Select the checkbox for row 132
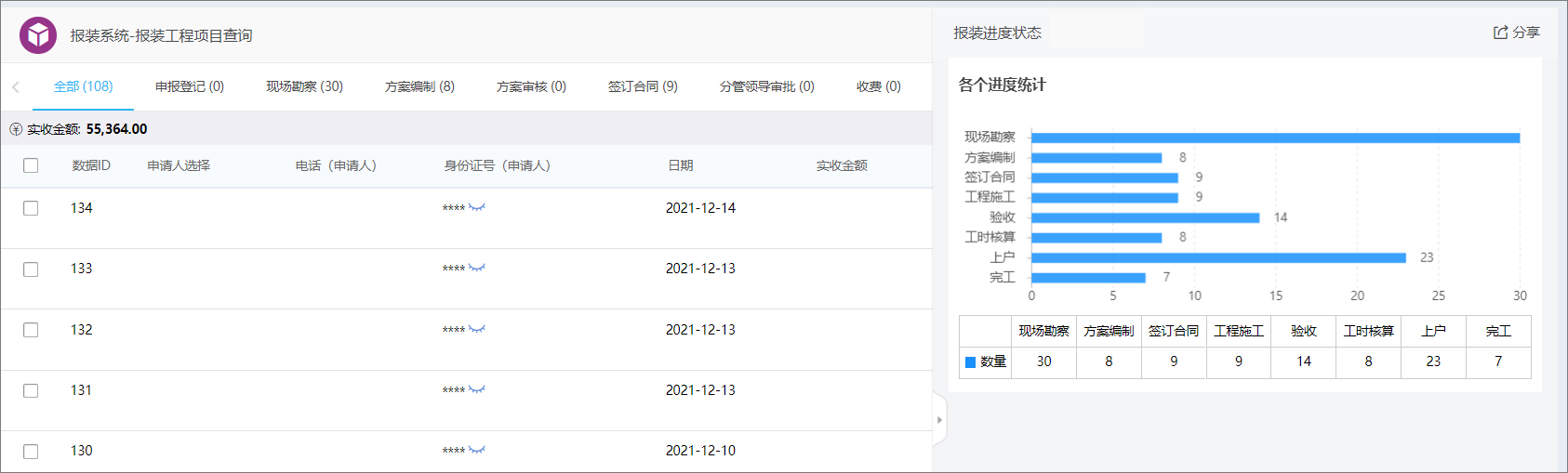This screenshot has width=1568, height=473. click(31, 330)
